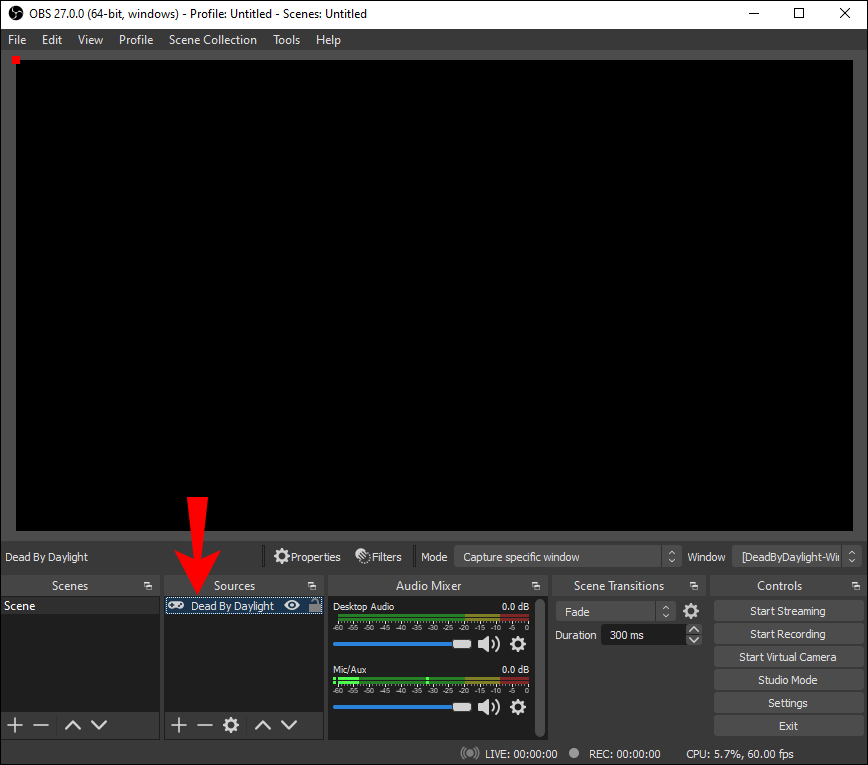Click the recording status dot icon

(574, 753)
